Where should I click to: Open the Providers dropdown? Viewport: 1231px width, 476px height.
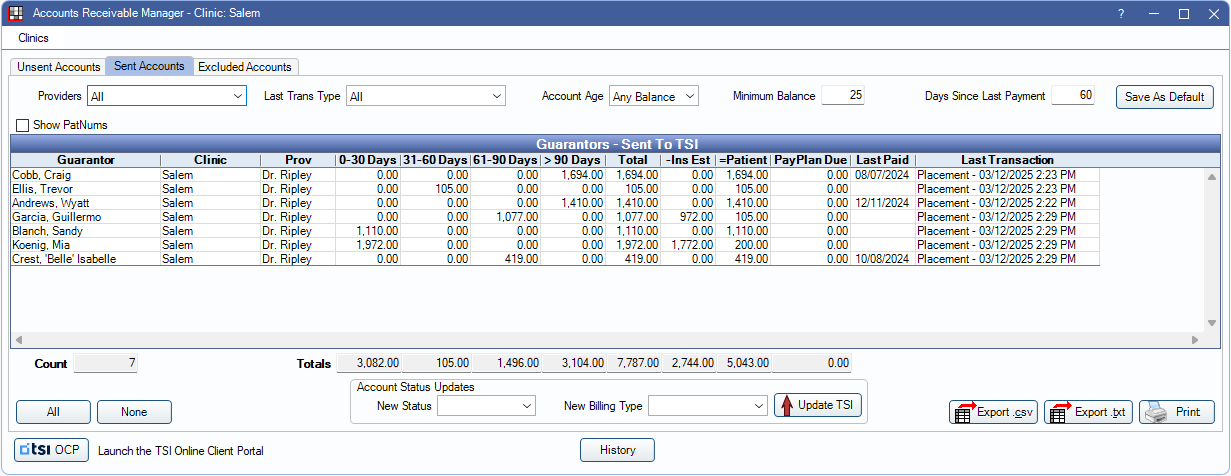(x=167, y=96)
